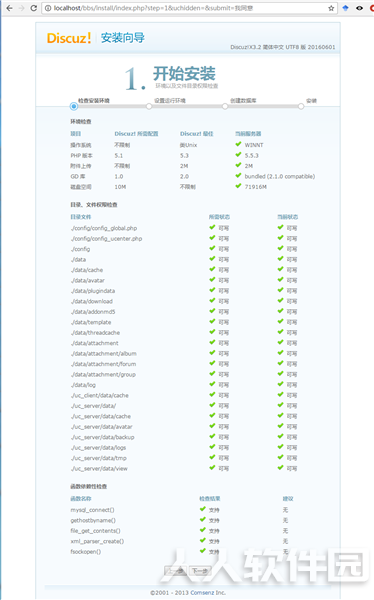Select the ./uc_server/data/avatar path text
374x600 pixels.
coord(101,427)
